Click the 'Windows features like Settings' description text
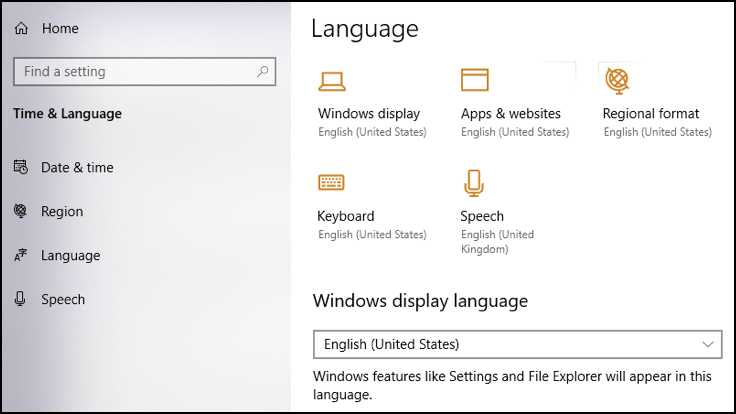The width and height of the screenshot is (736, 414). pyautogui.click(x=512, y=385)
